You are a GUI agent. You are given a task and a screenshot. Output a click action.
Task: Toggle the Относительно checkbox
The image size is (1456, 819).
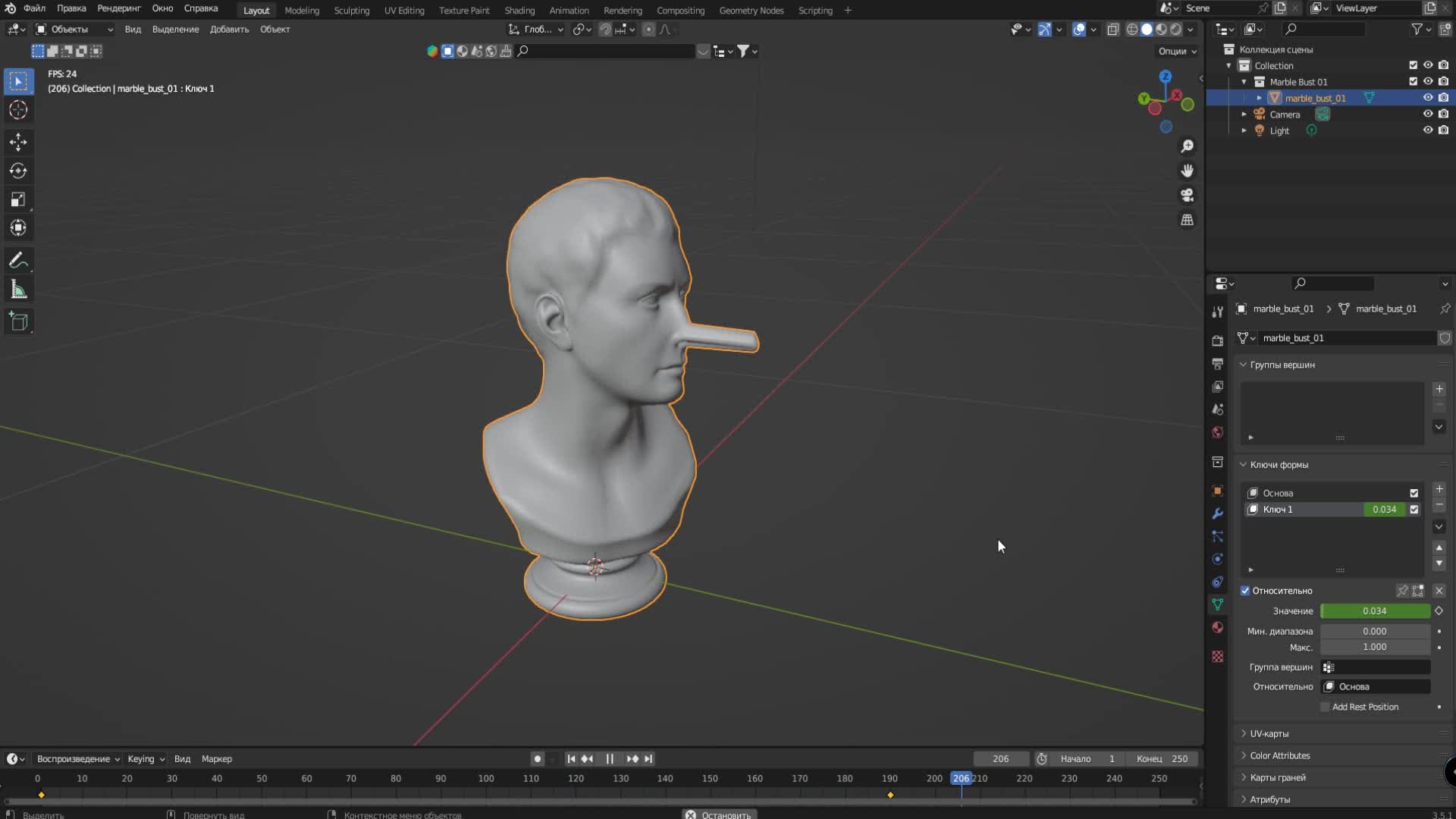(x=1245, y=591)
